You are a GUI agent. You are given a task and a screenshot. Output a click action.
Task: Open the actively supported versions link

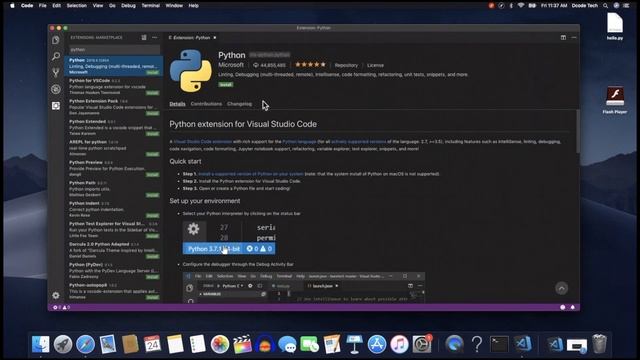coord(358,142)
